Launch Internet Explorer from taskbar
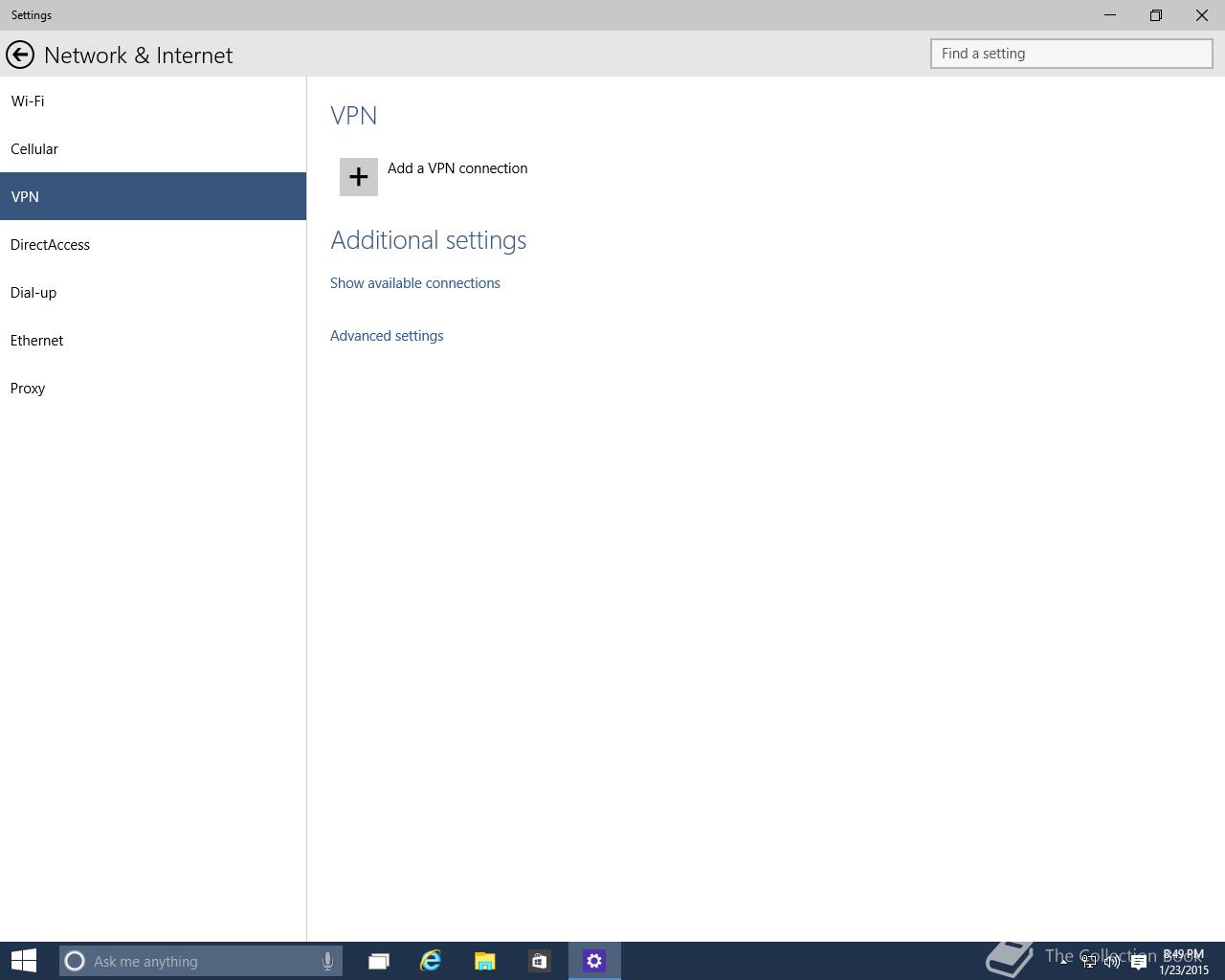 click(431, 961)
